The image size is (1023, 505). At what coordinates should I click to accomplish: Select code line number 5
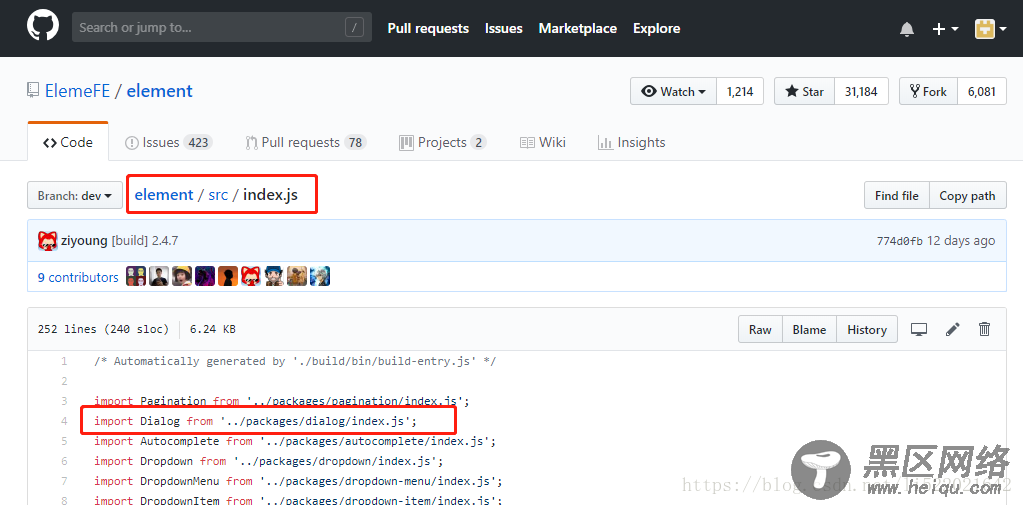[x=64, y=441]
